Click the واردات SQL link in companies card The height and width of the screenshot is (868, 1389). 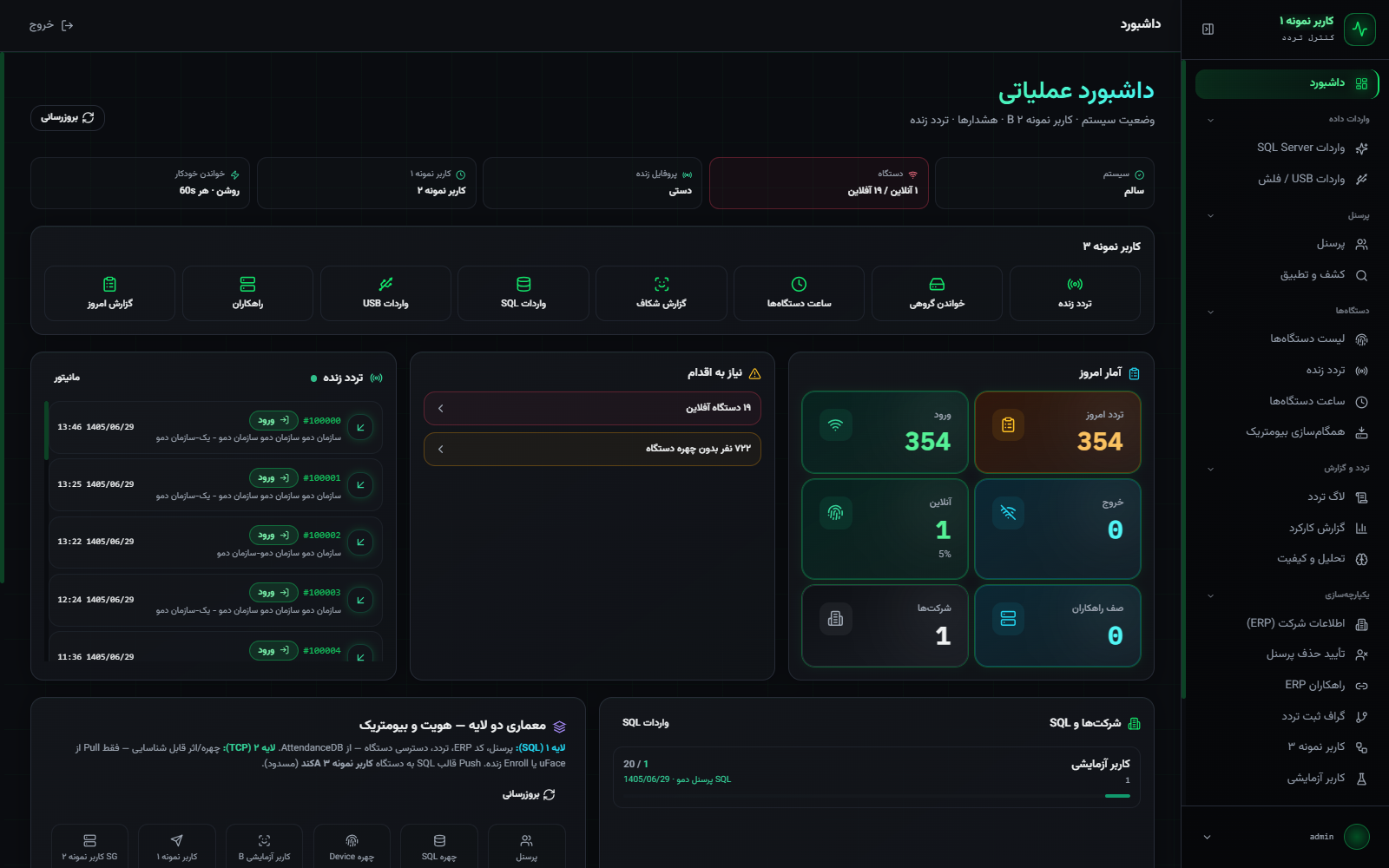coord(645,723)
